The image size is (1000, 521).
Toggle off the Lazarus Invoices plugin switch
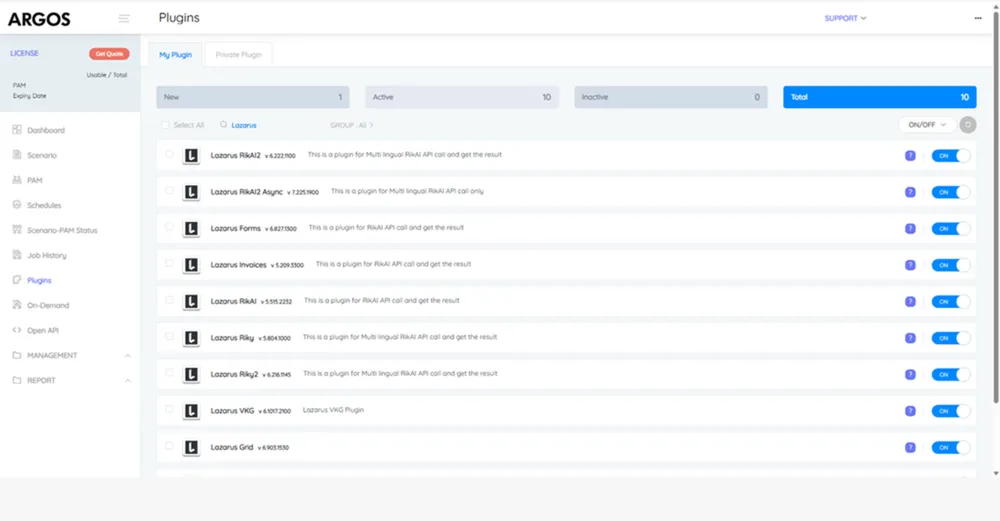[x=950, y=265]
